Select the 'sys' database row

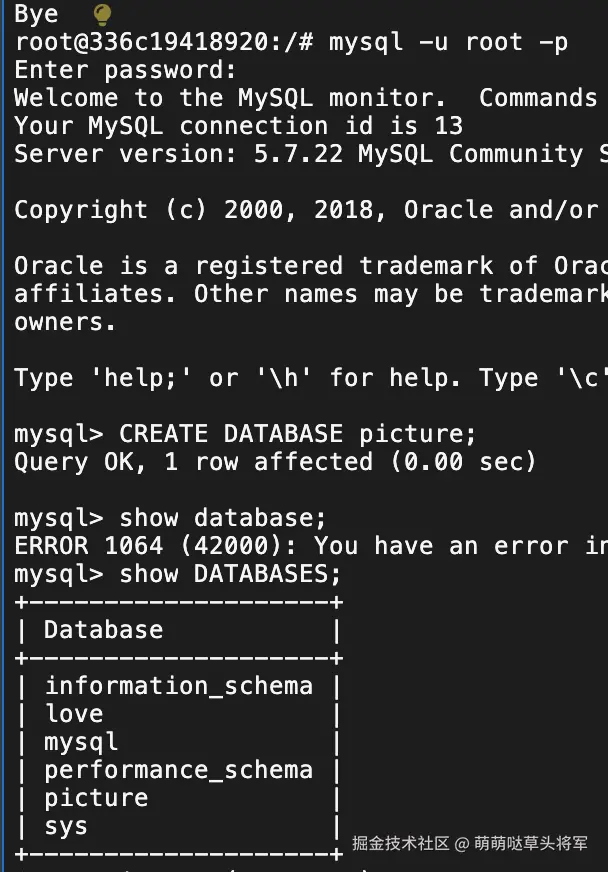[66, 826]
